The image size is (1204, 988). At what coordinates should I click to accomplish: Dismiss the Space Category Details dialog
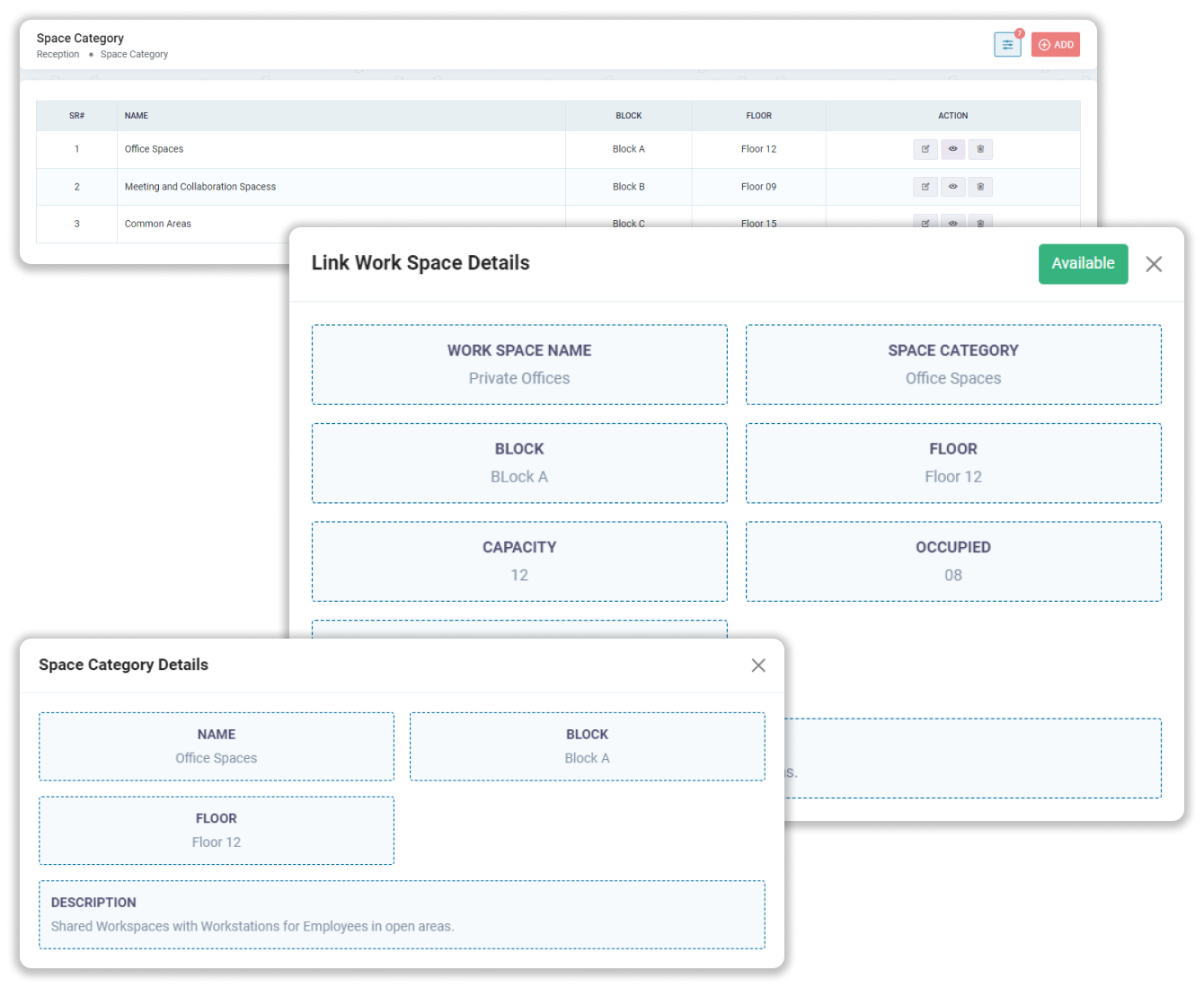758,665
